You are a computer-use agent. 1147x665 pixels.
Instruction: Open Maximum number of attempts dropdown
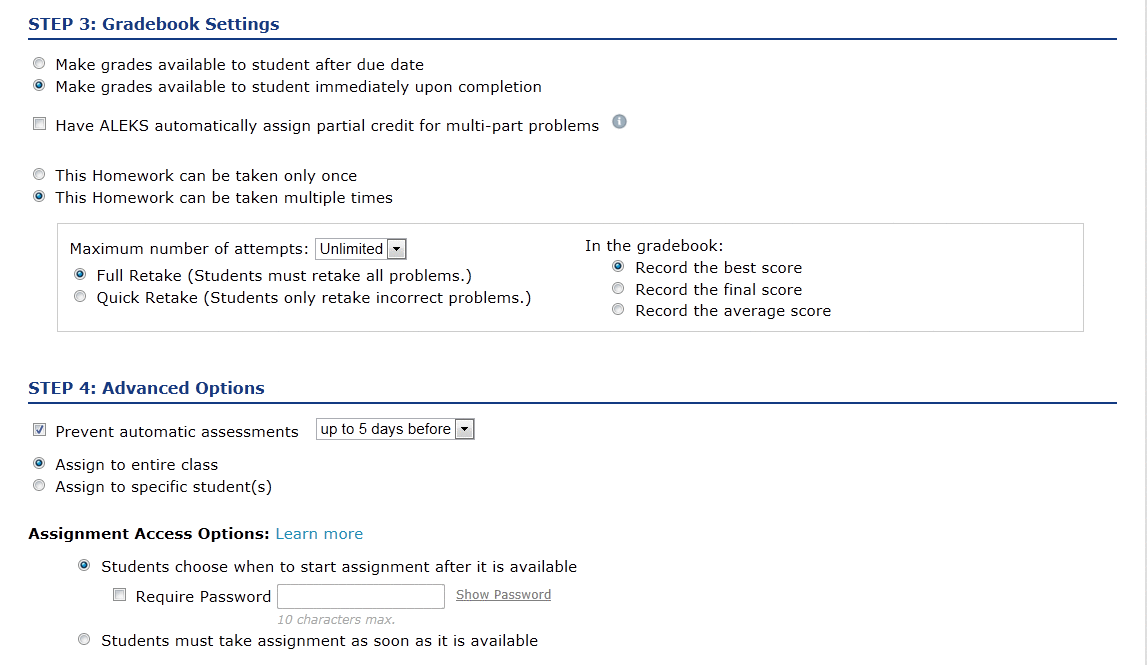click(x=361, y=249)
